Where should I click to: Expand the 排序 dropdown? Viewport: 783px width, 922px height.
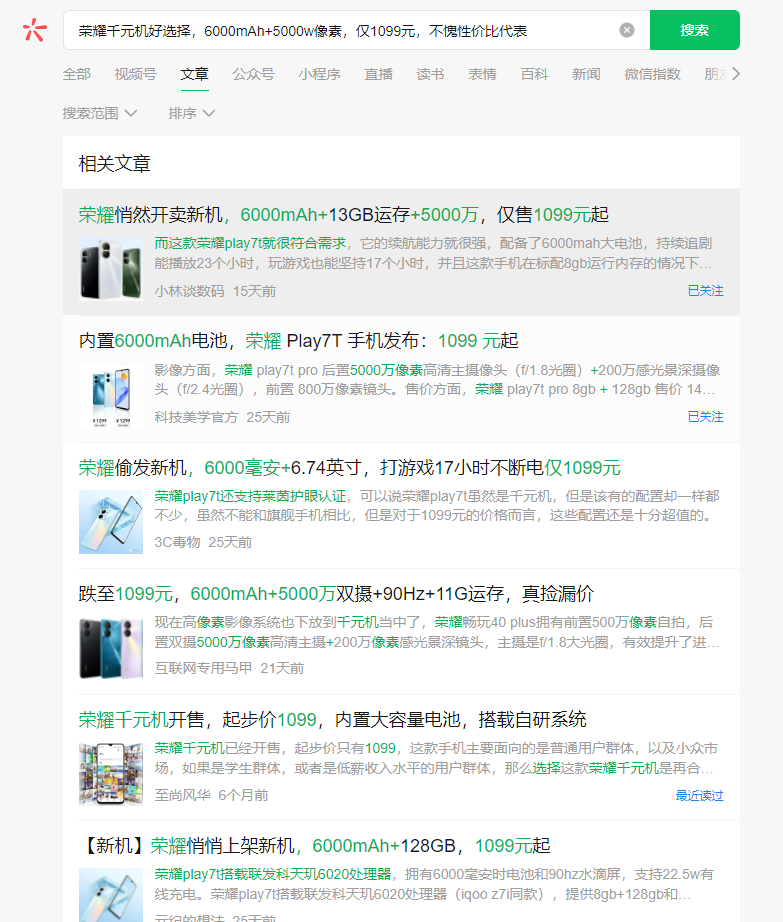191,113
